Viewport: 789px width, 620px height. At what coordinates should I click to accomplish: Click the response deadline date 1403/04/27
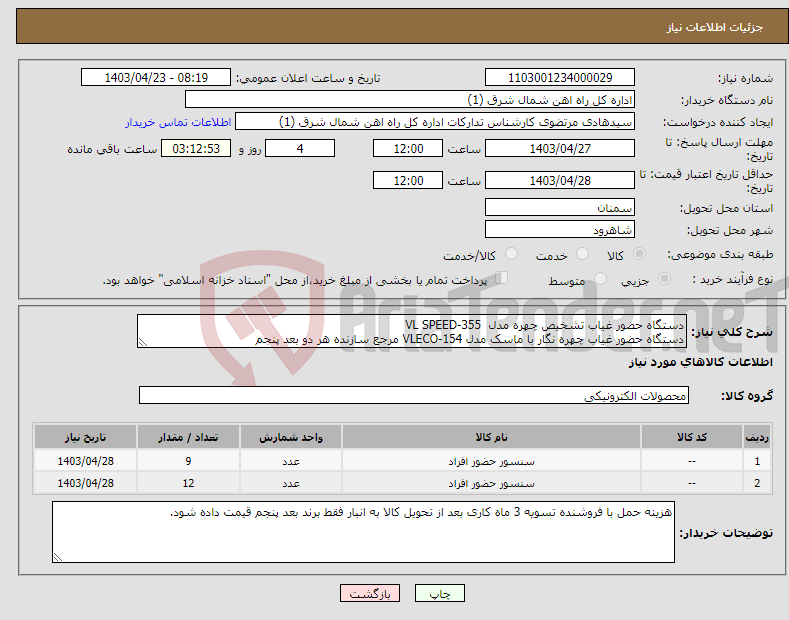tap(560, 148)
